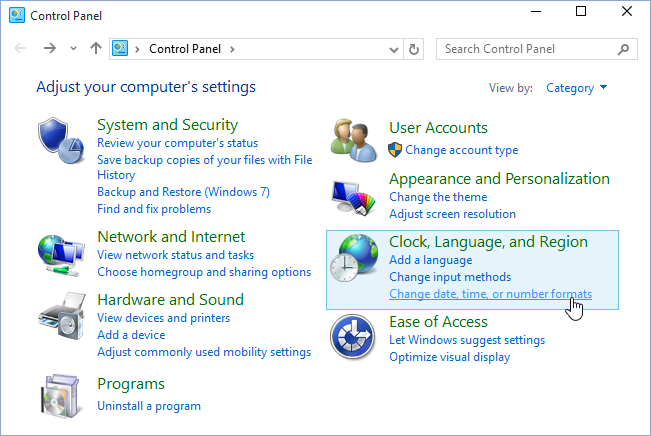The width and height of the screenshot is (651, 436).
Task: Expand the address bar history dropdown
Action: click(x=394, y=50)
